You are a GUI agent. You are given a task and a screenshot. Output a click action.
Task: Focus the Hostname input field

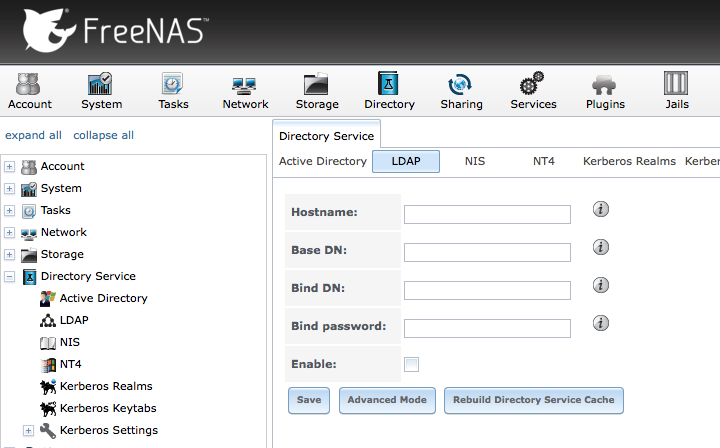click(x=487, y=214)
